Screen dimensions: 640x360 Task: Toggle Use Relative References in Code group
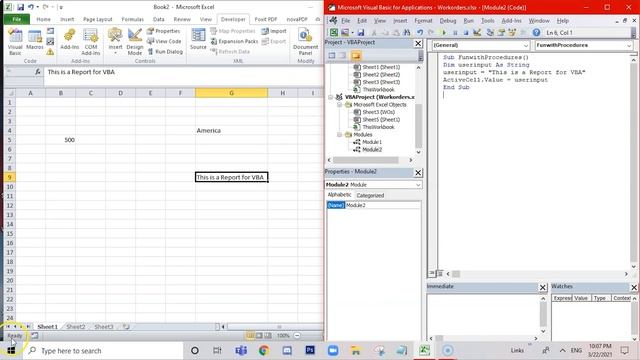(x=50, y=41)
